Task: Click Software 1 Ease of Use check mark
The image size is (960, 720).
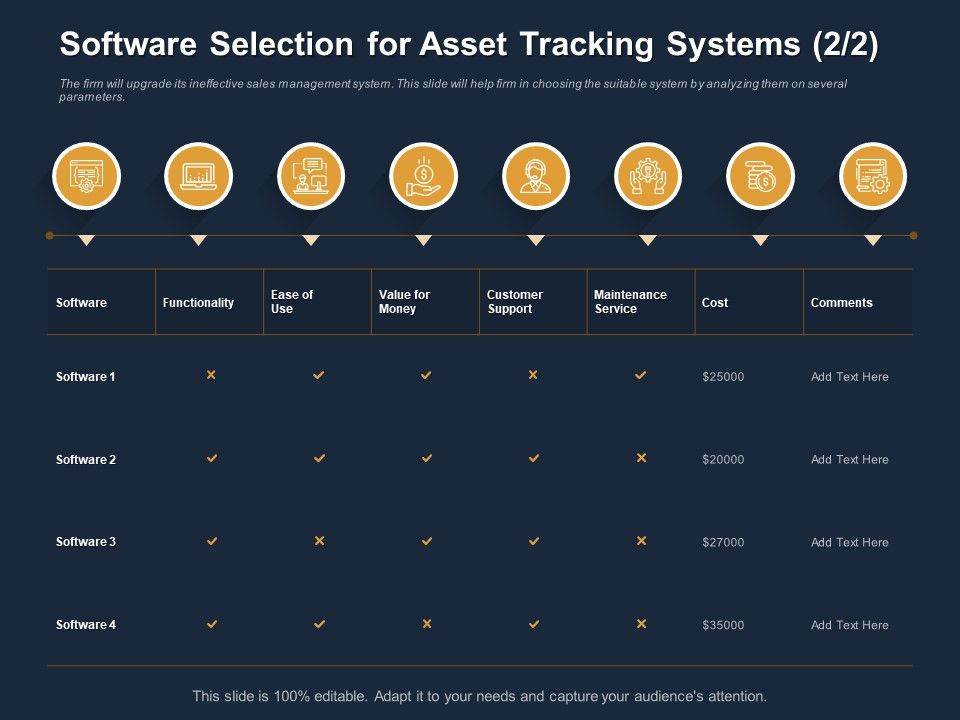Action: (x=319, y=375)
